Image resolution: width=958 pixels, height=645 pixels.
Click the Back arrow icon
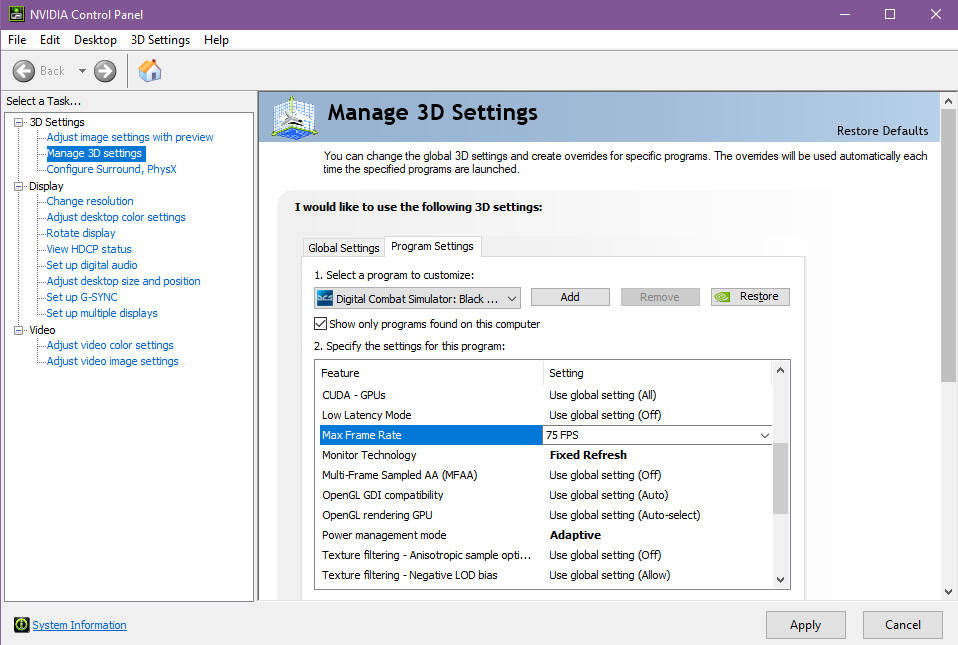[25, 71]
